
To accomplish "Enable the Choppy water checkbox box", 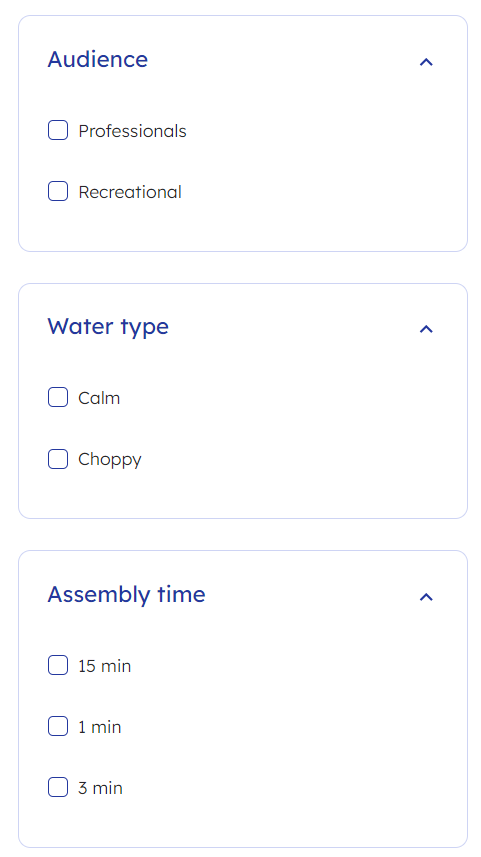I will [58, 459].
